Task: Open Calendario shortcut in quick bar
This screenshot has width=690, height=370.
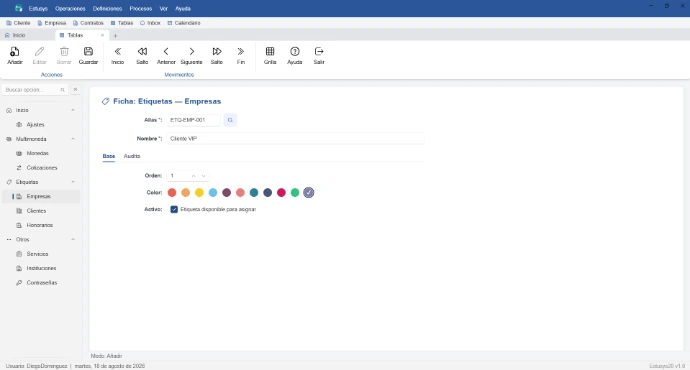Action: click(x=184, y=23)
